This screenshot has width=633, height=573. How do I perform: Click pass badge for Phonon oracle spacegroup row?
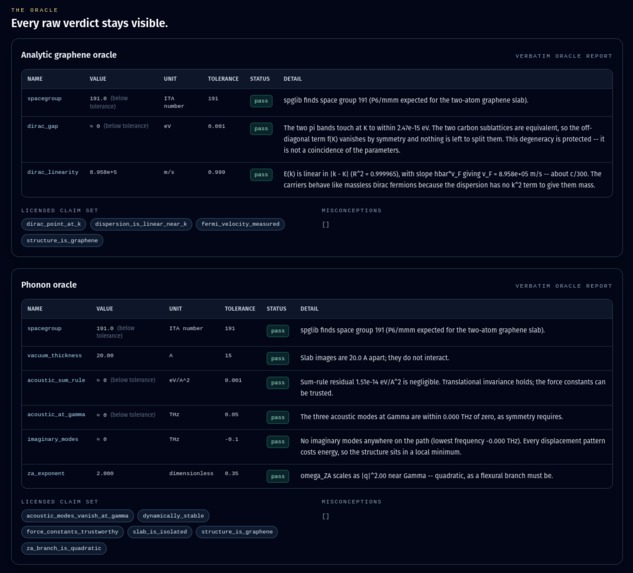tap(278, 331)
